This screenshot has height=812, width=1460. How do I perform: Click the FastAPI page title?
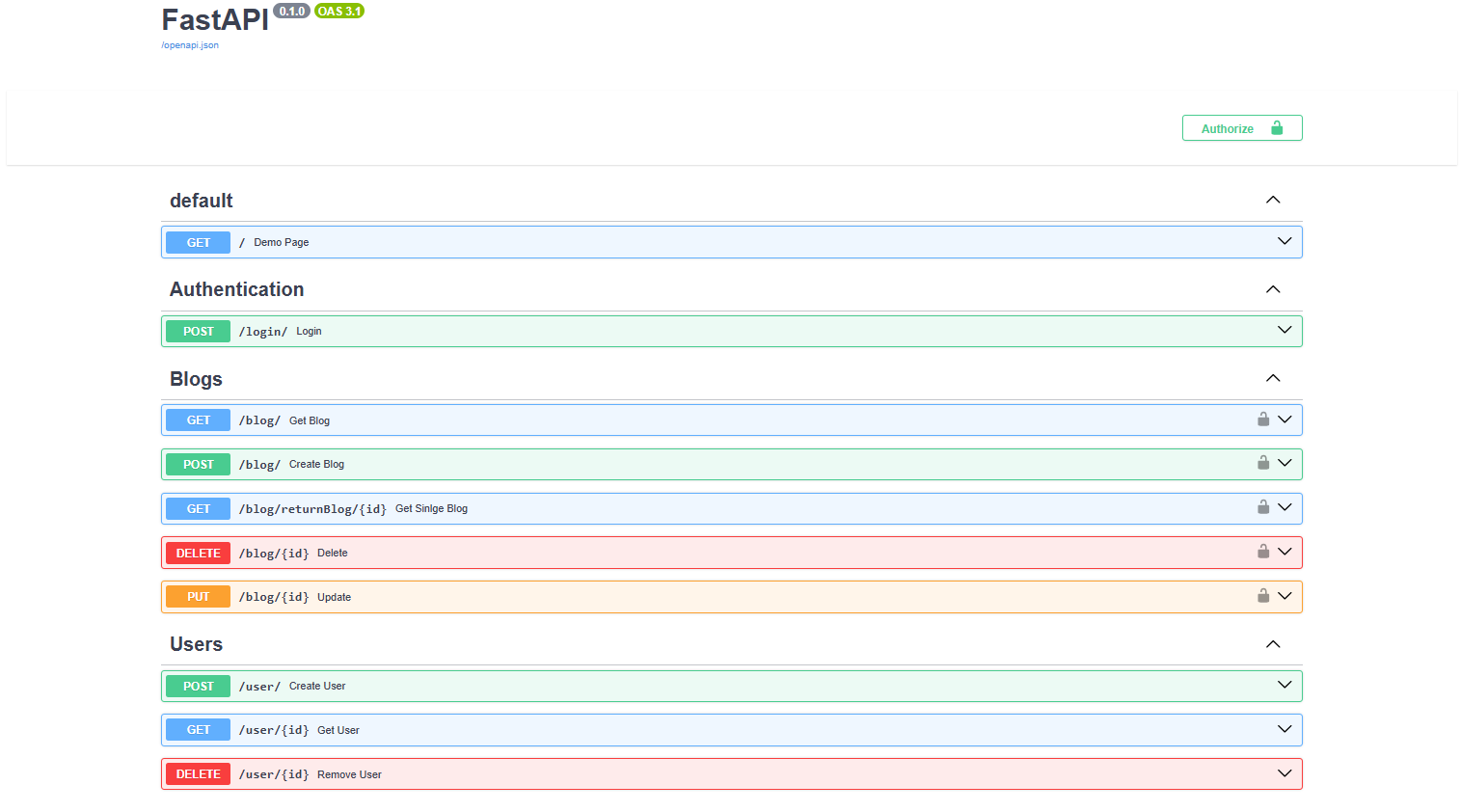coord(215,20)
